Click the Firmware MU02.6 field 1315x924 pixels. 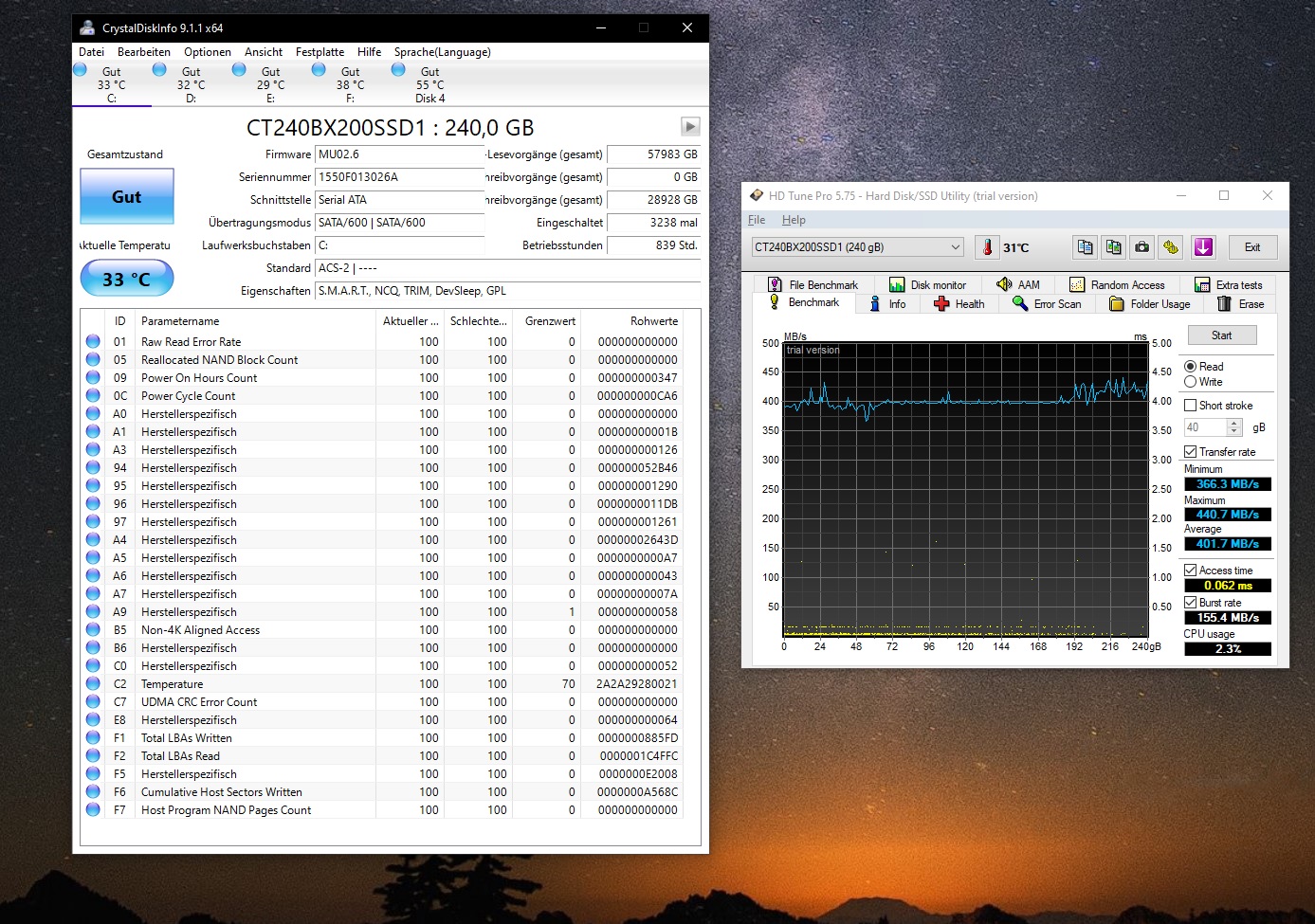pyautogui.click(x=399, y=154)
